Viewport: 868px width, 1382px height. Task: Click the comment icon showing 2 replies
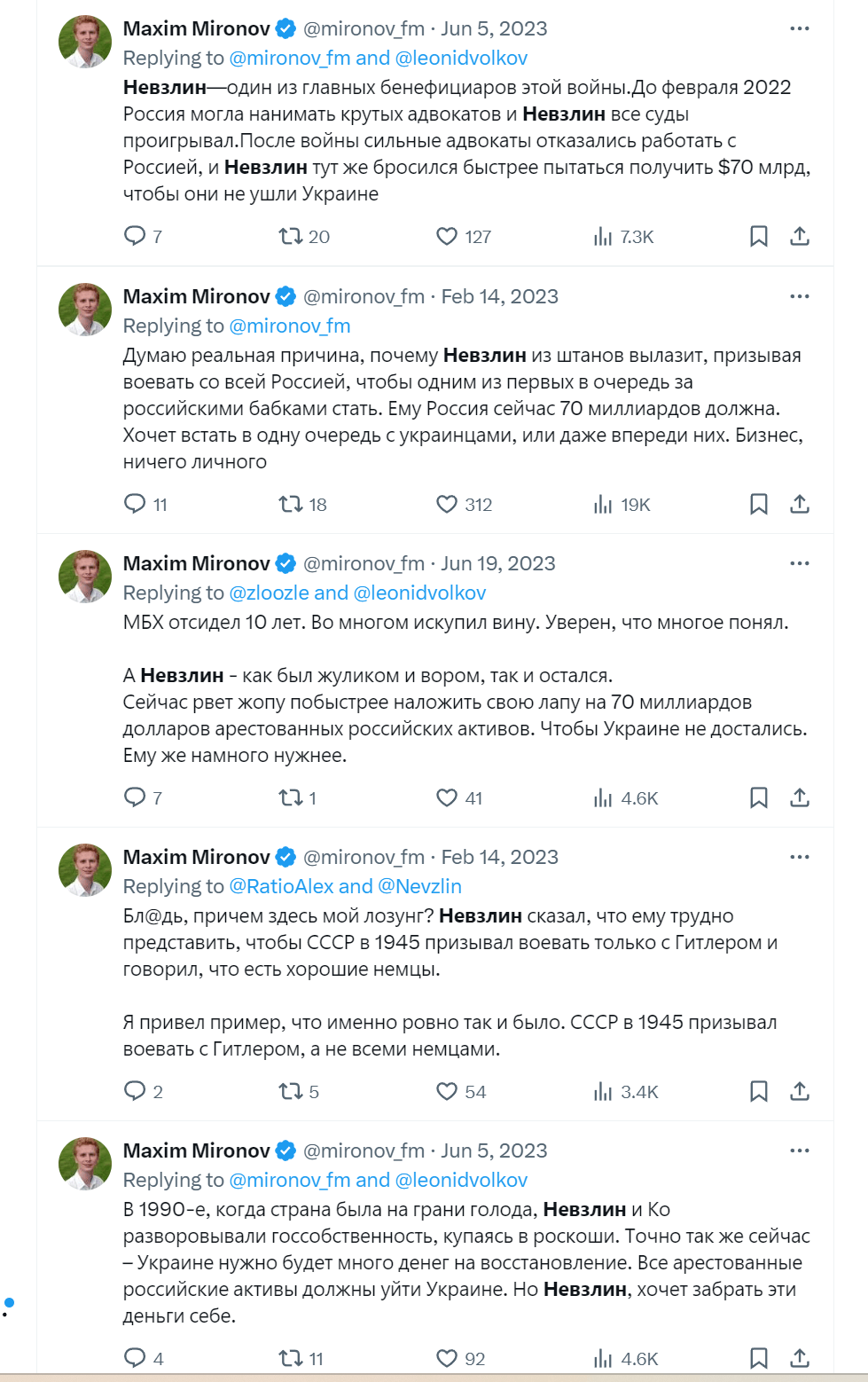coord(135,1092)
